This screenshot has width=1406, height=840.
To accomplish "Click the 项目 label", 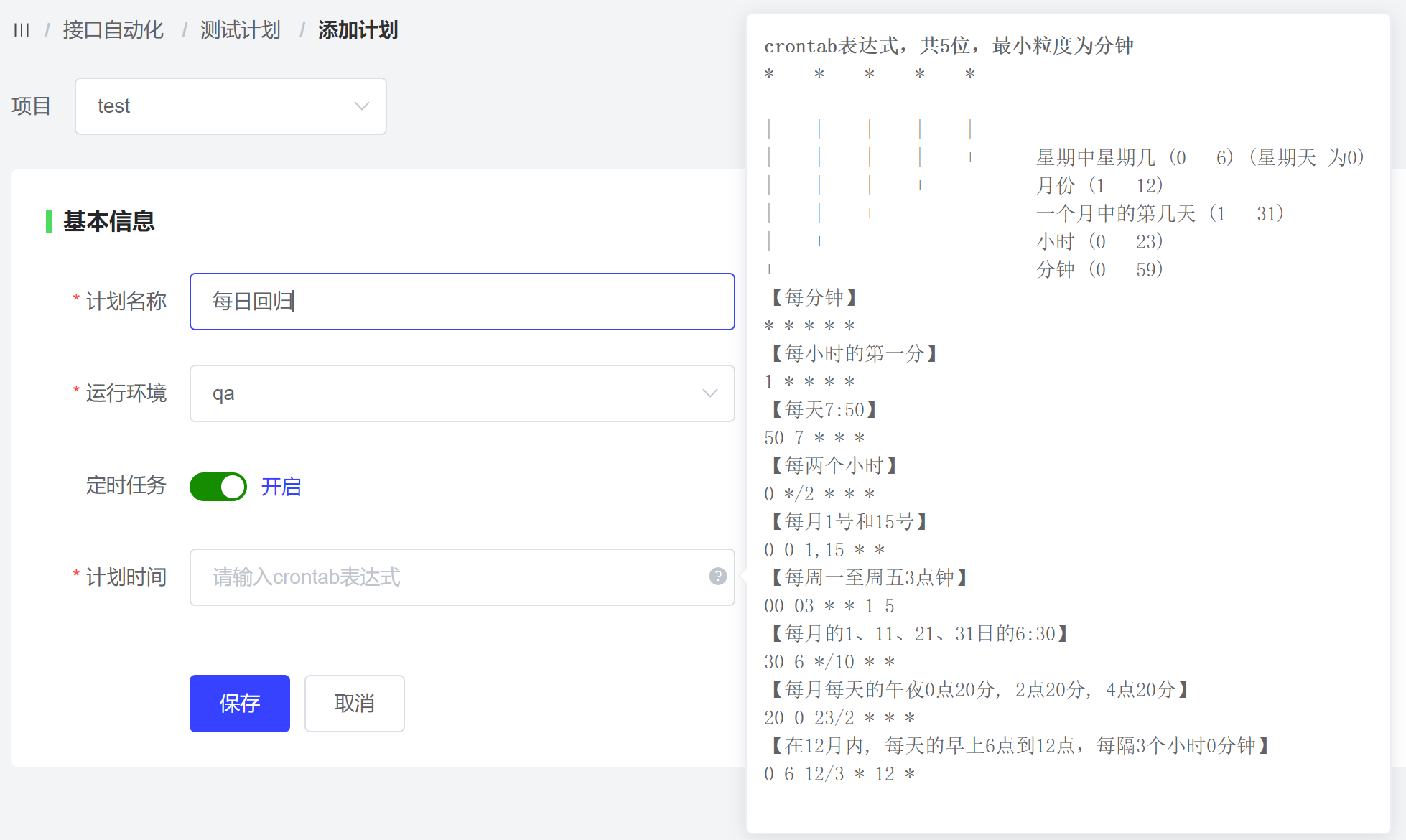I will tap(31, 106).
